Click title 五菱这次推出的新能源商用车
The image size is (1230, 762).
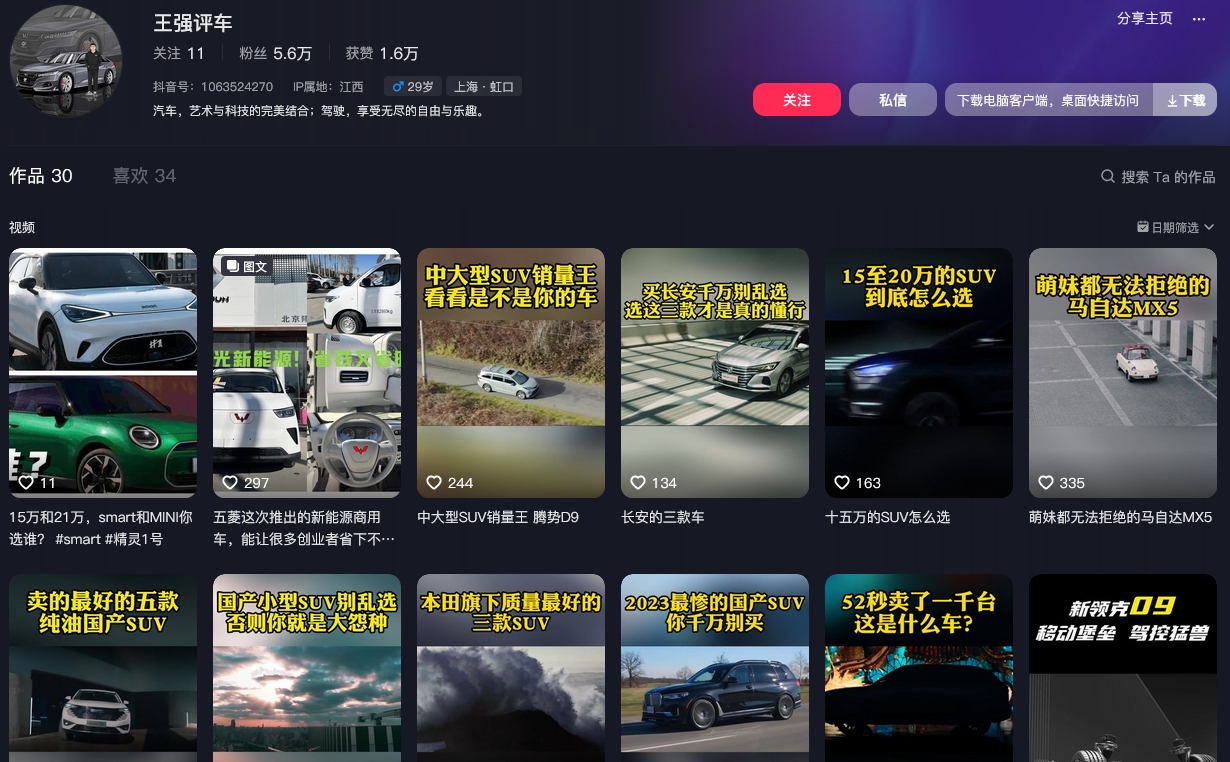pyautogui.click(x=304, y=528)
